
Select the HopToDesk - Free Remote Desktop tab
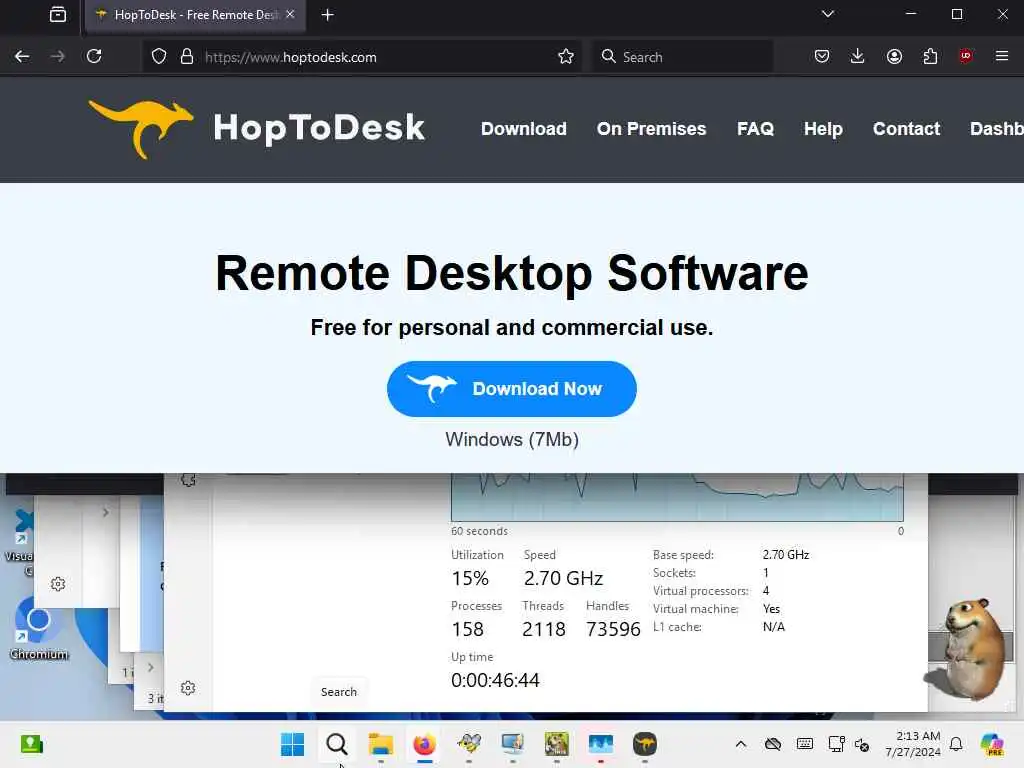(196, 14)
